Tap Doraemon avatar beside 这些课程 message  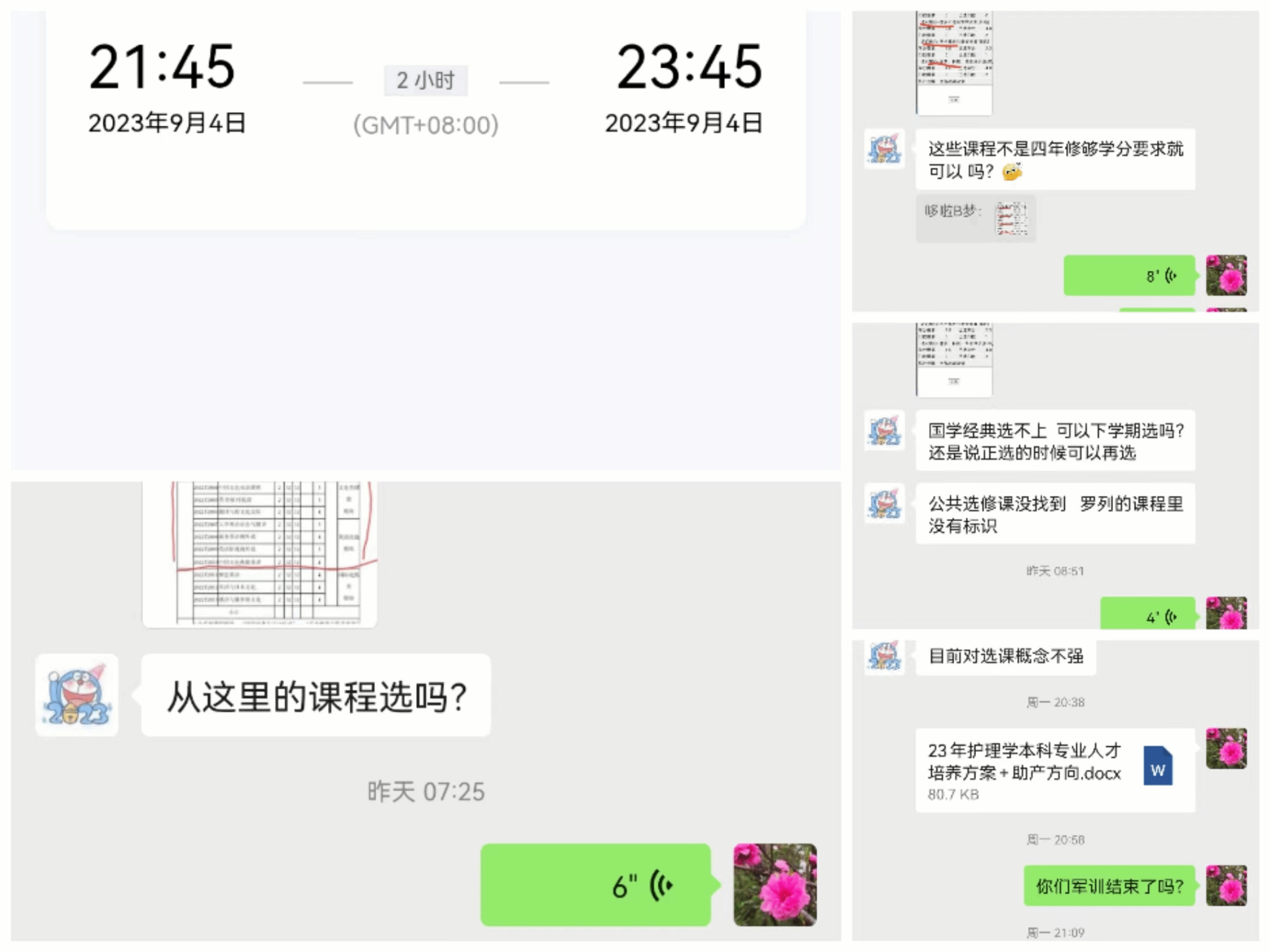tap(884, 149)
